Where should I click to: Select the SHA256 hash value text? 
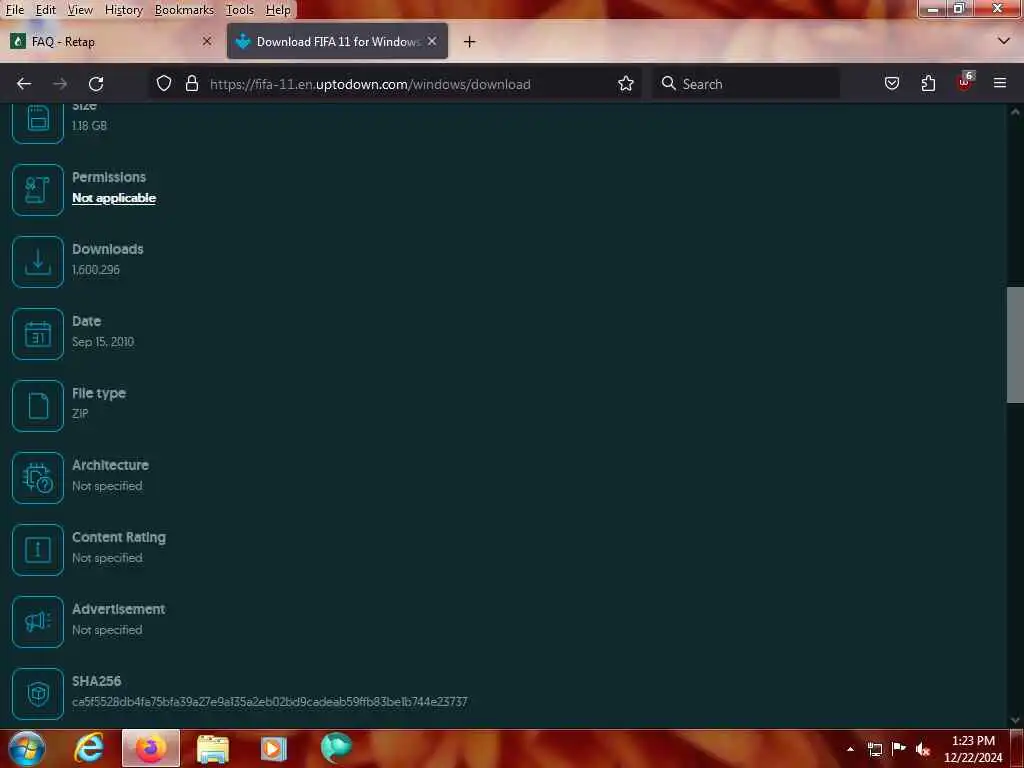tap(270, 702)
